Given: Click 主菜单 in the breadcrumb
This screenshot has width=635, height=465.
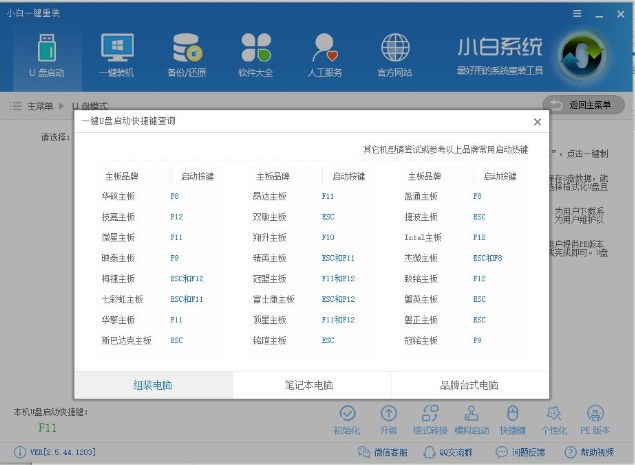Looking at the screenshot, I should click(40, 106).
